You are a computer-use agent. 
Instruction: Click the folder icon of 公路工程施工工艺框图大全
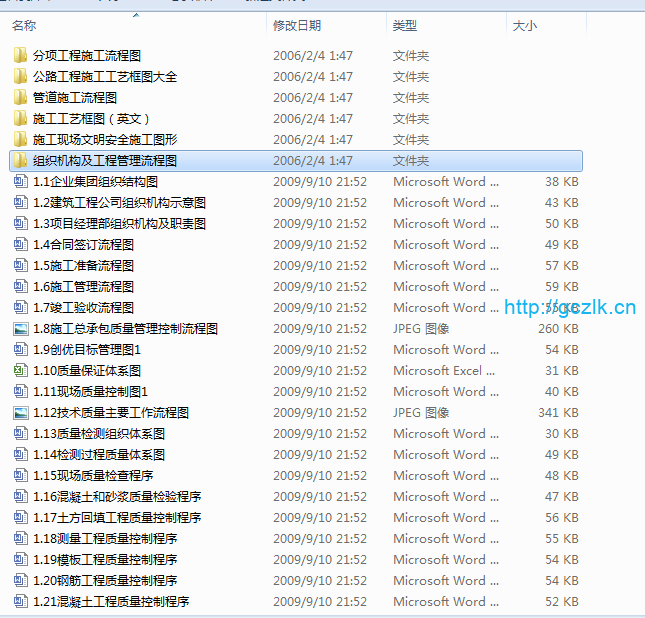coord(20,77)
